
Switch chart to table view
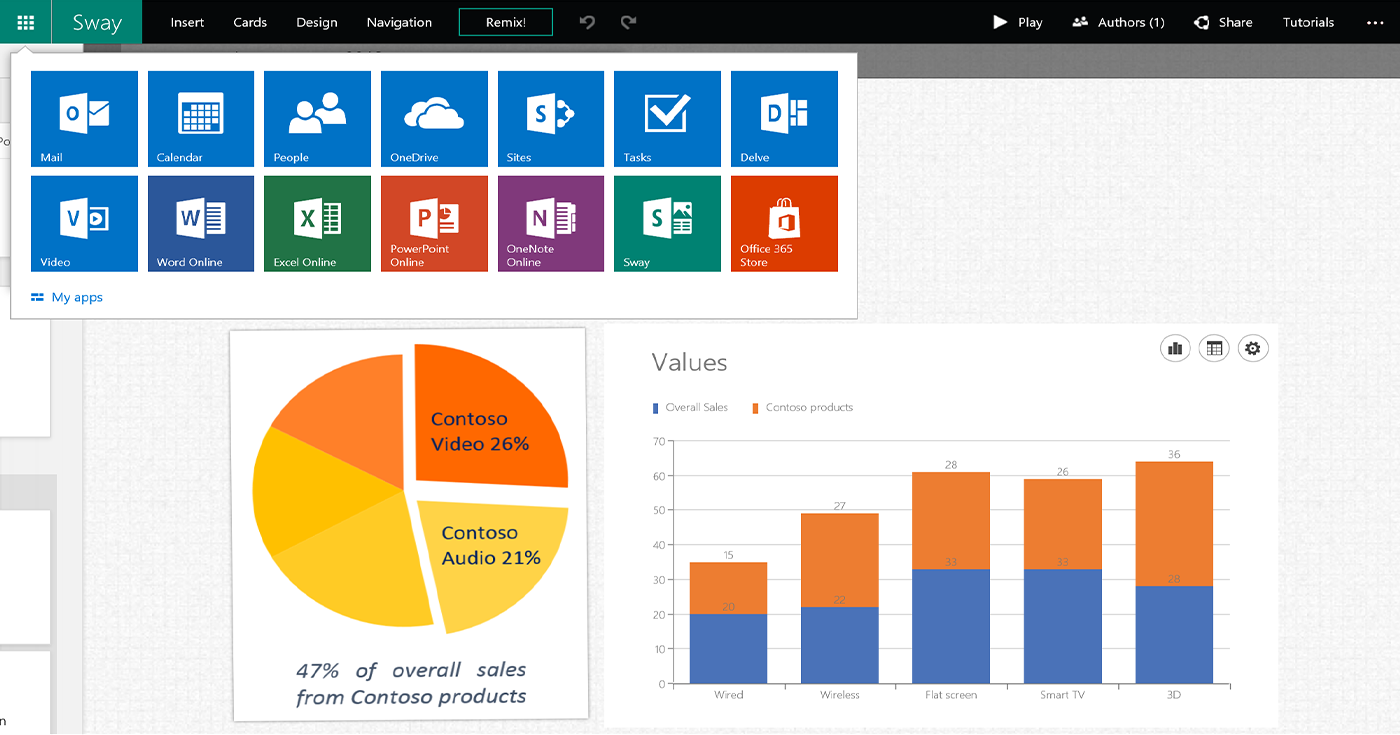pos(1214,348)
